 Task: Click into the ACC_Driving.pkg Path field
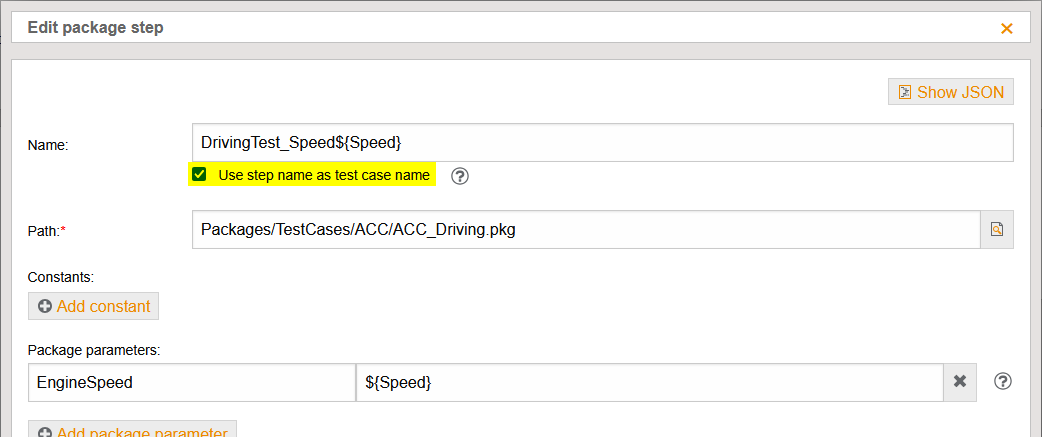pyautogui.click(x=585, y=230)
